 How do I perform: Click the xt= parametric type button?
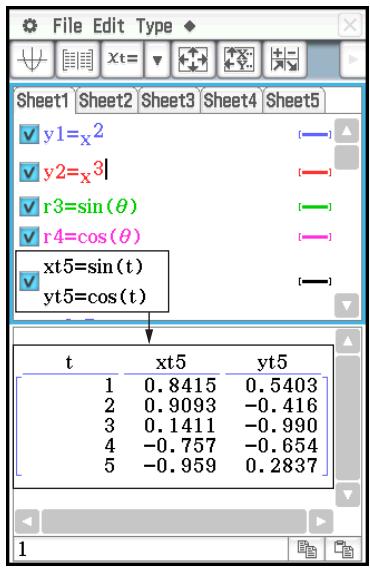[x=122, y=59]
